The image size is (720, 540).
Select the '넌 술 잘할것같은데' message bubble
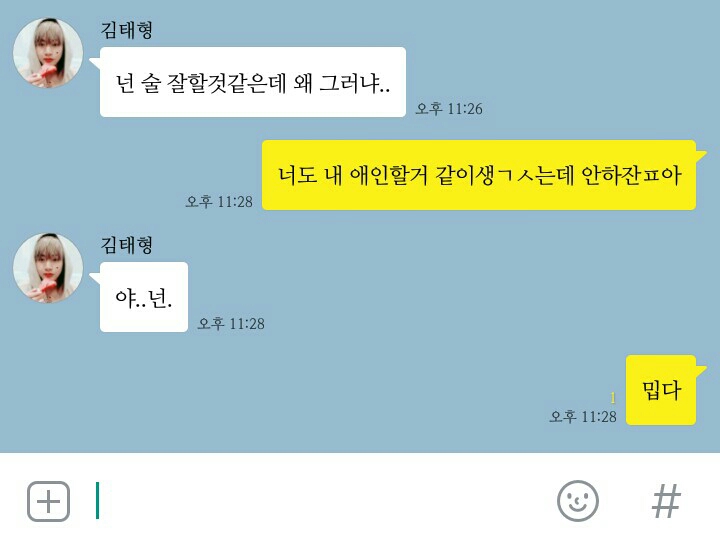(253, 82)
